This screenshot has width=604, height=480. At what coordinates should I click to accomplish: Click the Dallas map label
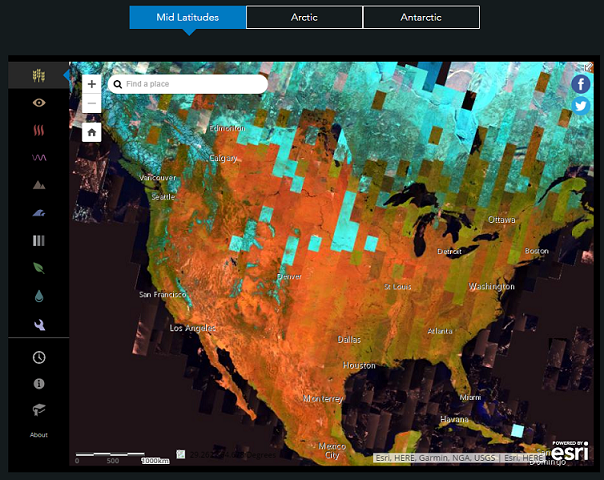pos(349,339)
